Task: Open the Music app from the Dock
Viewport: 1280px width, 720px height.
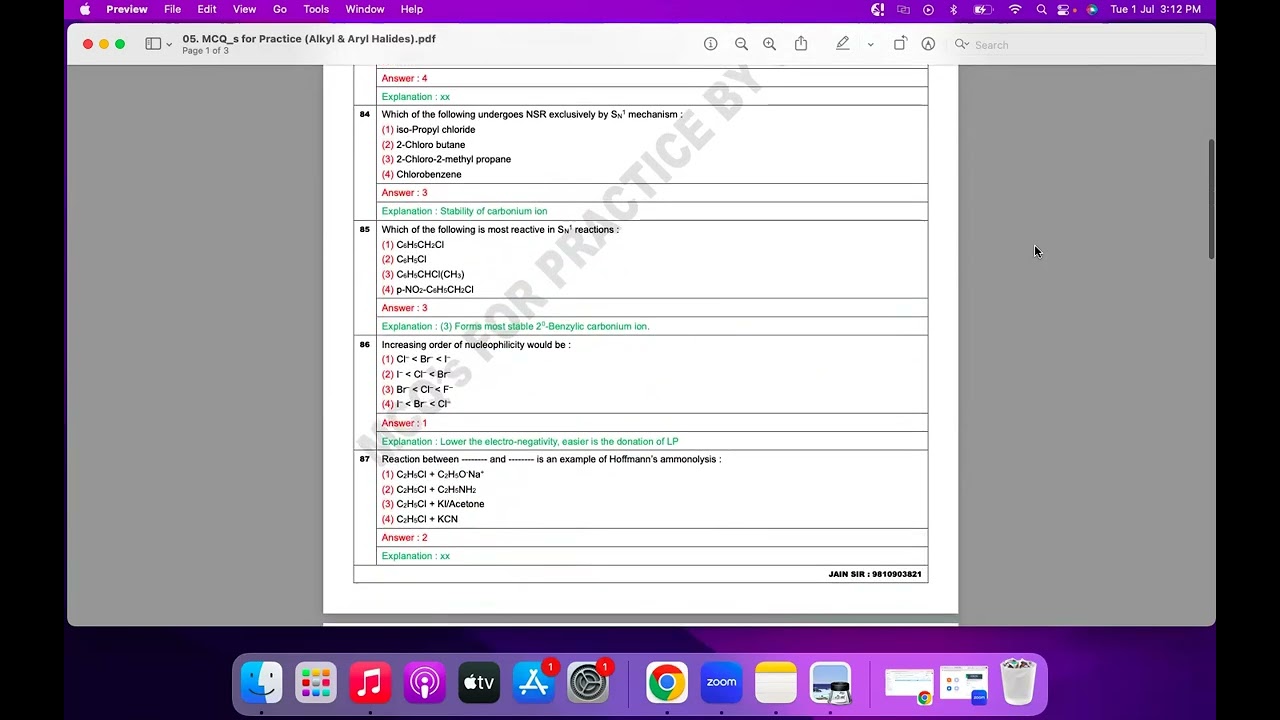Action: pyautogui.click(x=370, y=683)
